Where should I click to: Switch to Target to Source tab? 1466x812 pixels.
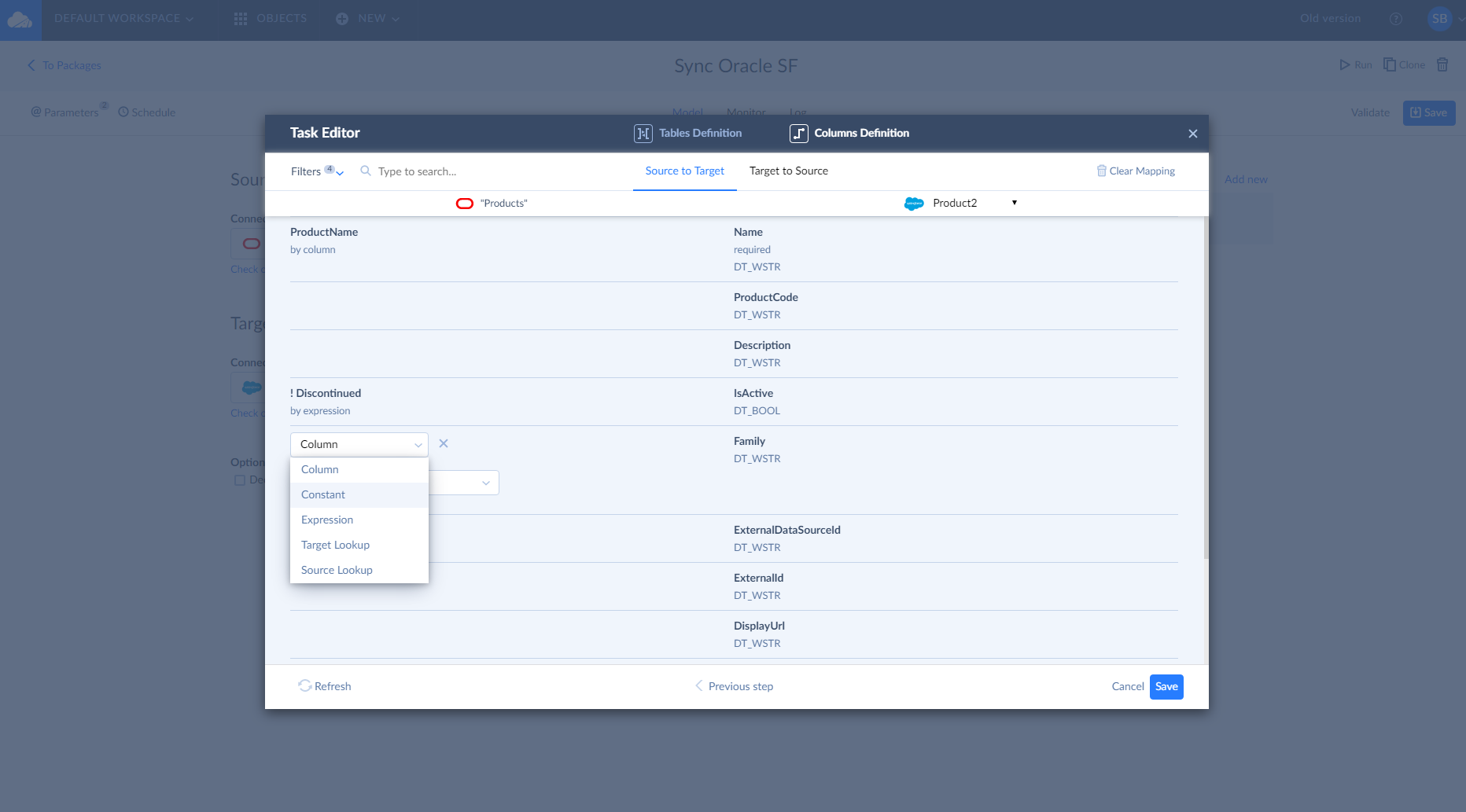[789, 171]
